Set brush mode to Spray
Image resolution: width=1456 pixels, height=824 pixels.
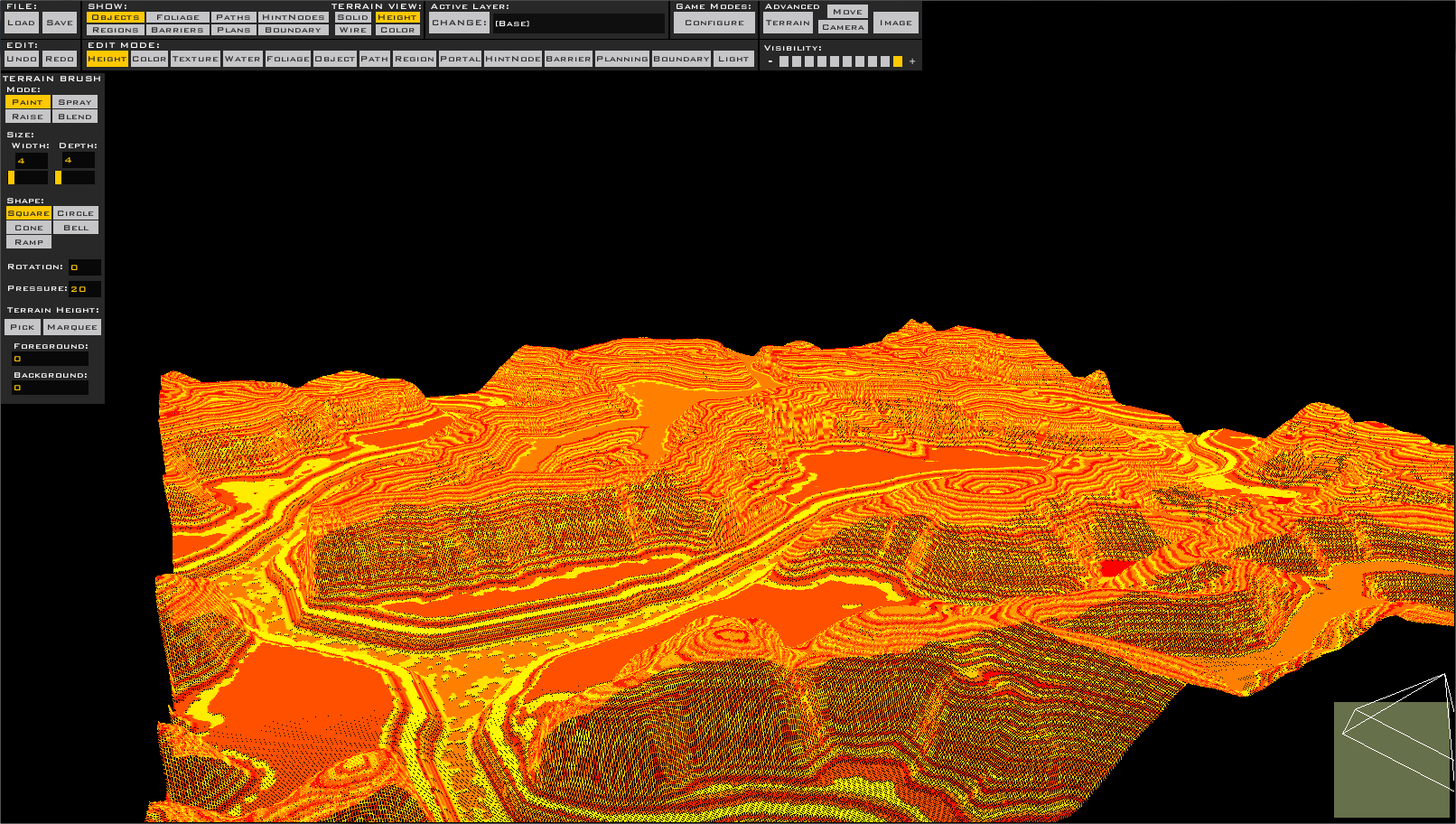(75, 102)
